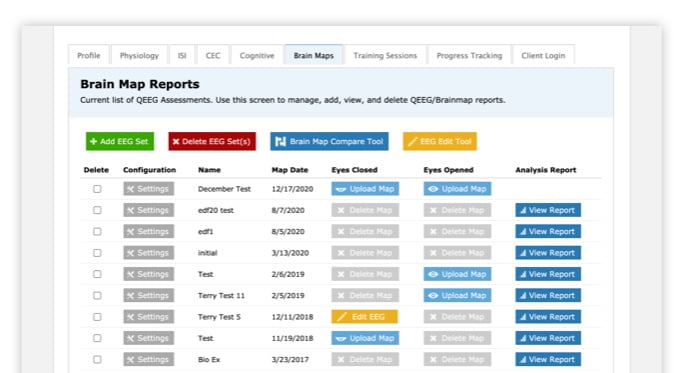View Report for the initial row
Image resolution: width=684 pixels, height=373 pixels.
[548, 253]
